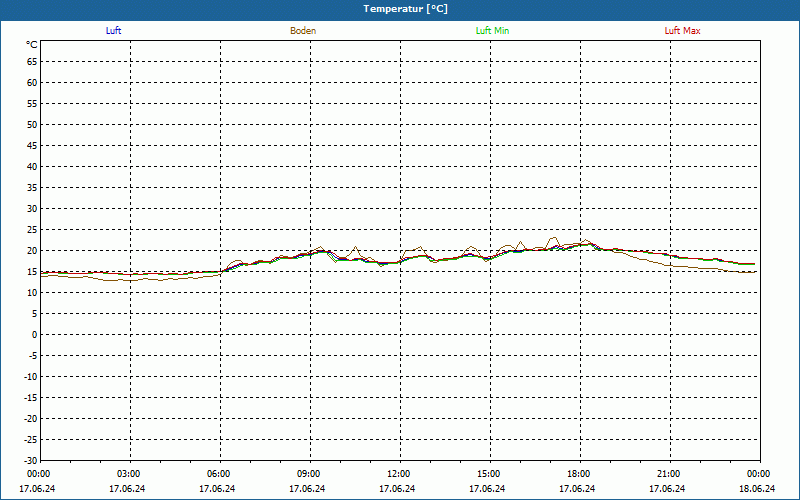The width and height of the screenshot is (800, 500).
Task: Click the Luft legend label
Action: (x=113, y=31)
